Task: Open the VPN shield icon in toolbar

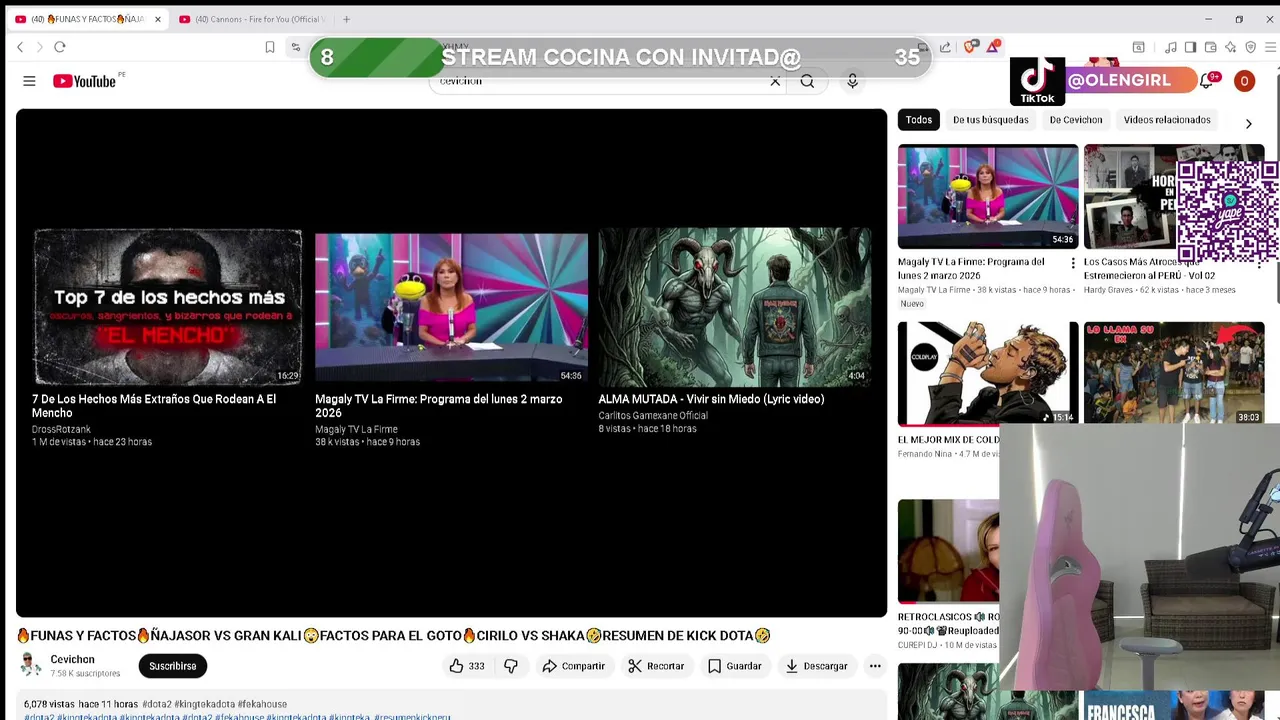Action: point(1250,47)
